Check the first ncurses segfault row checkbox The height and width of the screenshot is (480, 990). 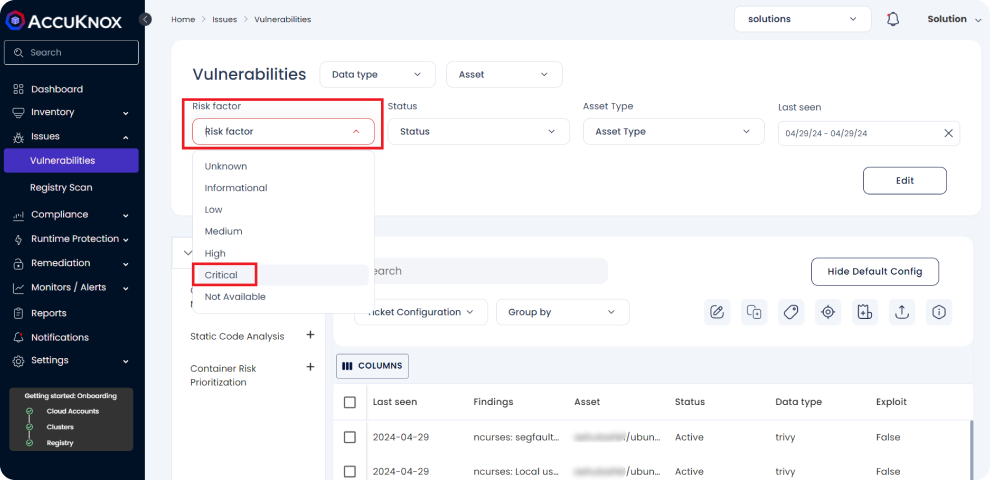click(350, 437)
